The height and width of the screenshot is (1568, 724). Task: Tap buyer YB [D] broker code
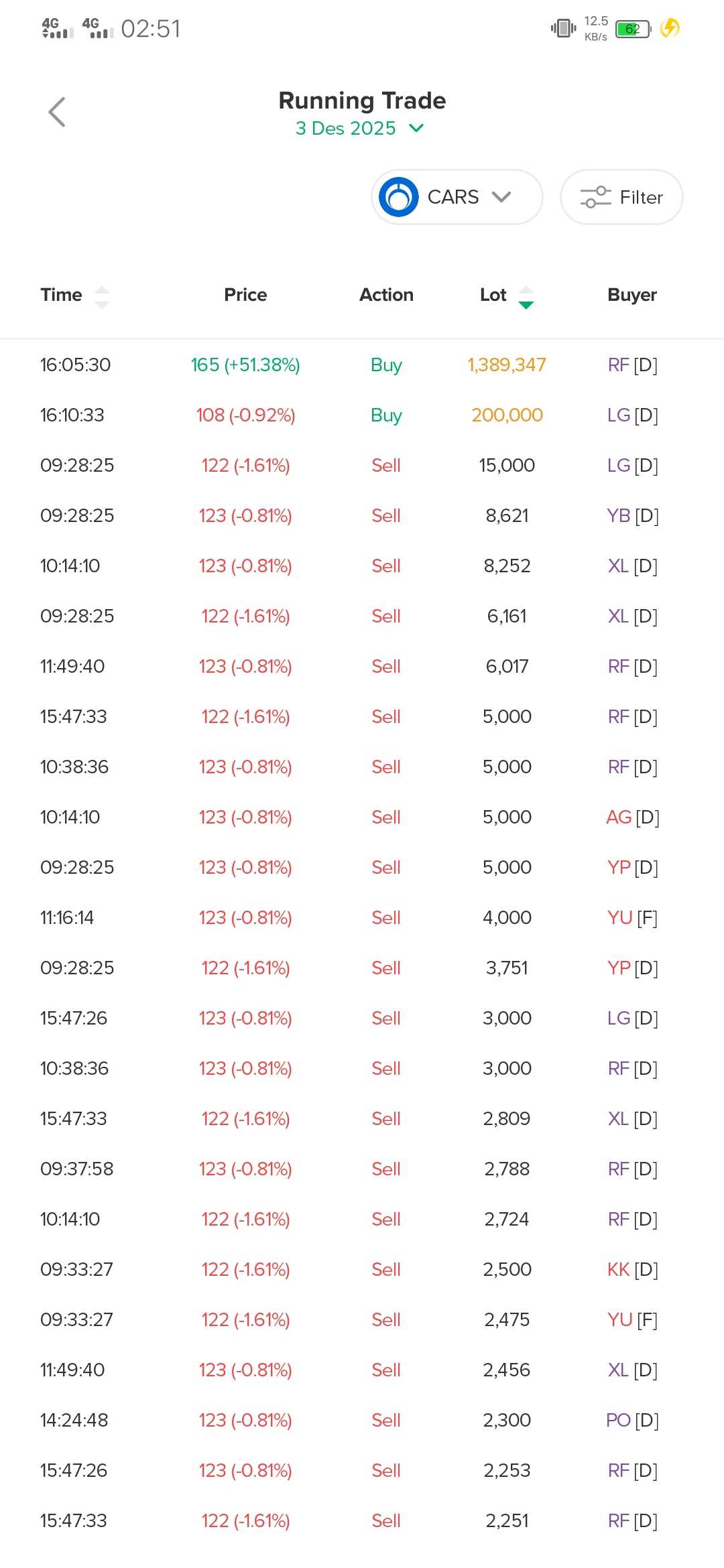click(632, 516)
